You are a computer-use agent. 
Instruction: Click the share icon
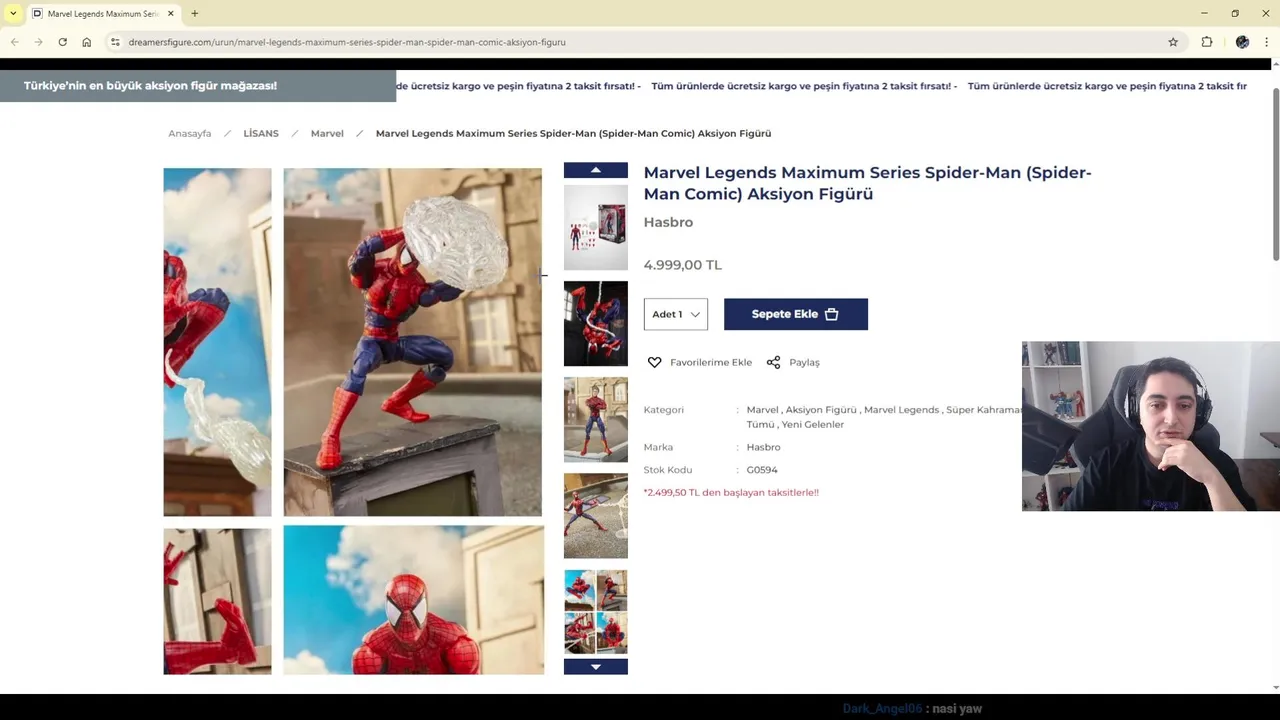(773, 362)
